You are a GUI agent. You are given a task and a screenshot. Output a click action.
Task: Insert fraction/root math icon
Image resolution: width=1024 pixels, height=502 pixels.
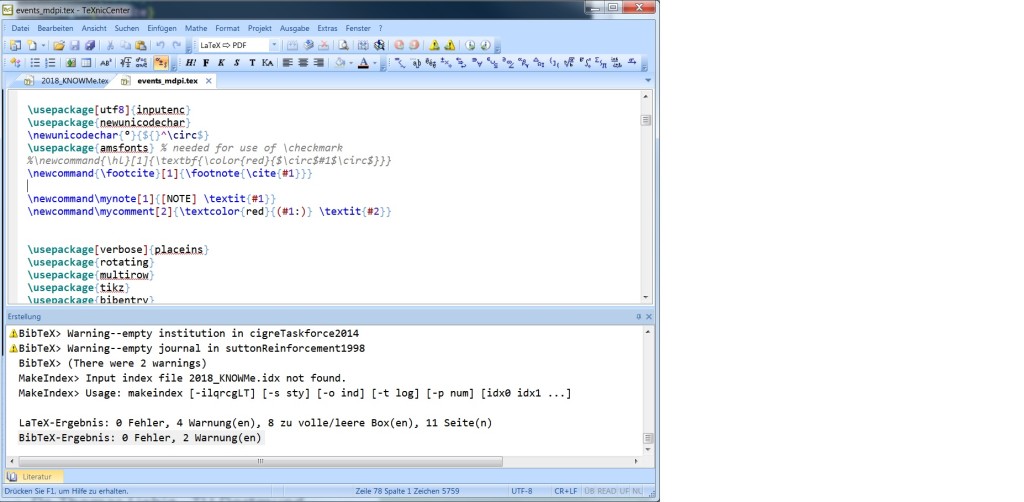(x=125, y=63)
